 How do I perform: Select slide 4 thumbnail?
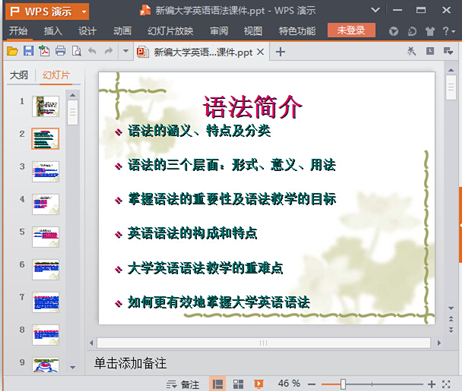(x=46, y=204)
